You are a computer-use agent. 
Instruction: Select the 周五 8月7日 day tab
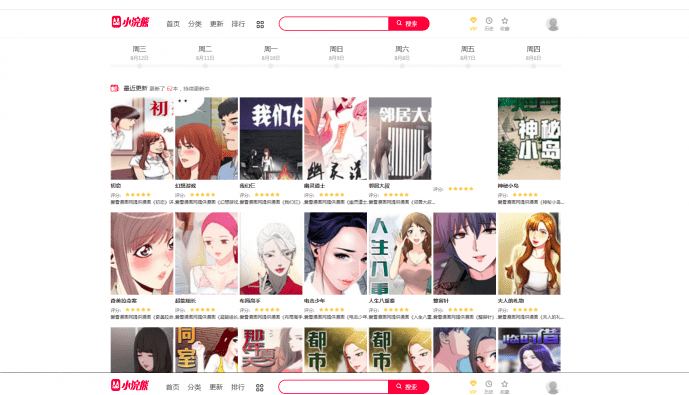pyautogui.click(x=468, y=53)
